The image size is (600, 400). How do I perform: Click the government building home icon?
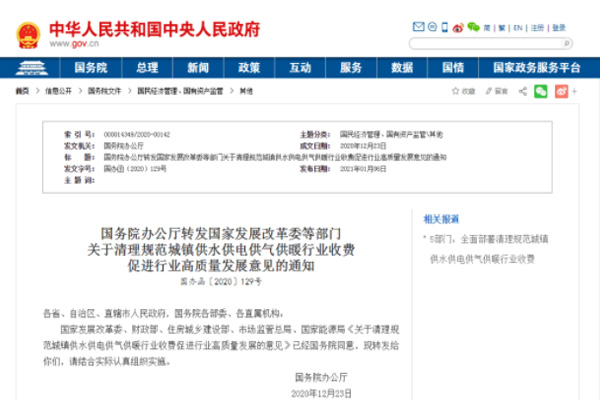[31, 68]
